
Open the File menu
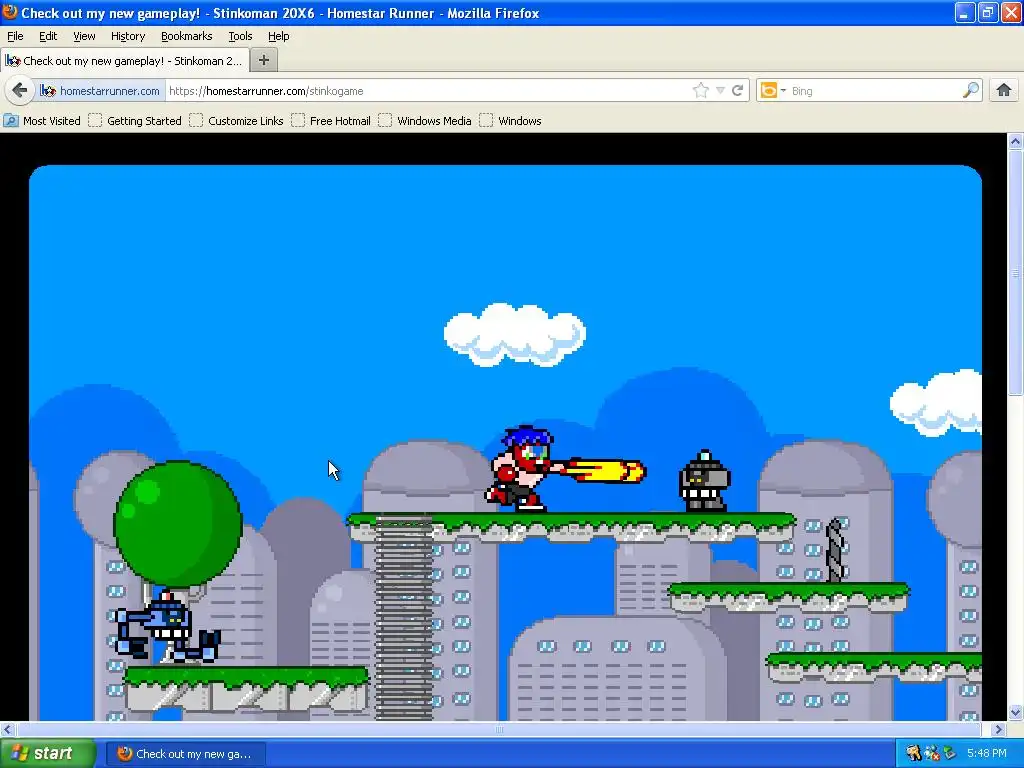pos(15,36)
